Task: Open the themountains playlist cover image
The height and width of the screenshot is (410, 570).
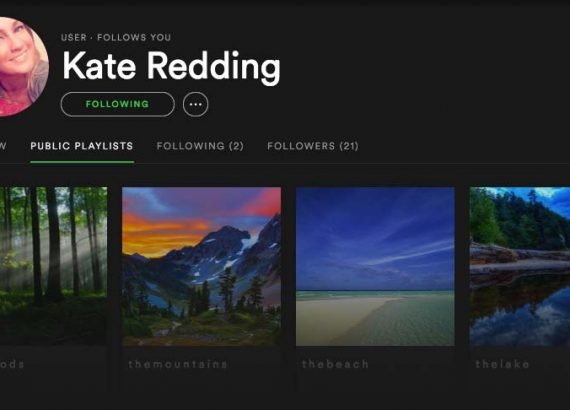Action: (x=201, y=266)
